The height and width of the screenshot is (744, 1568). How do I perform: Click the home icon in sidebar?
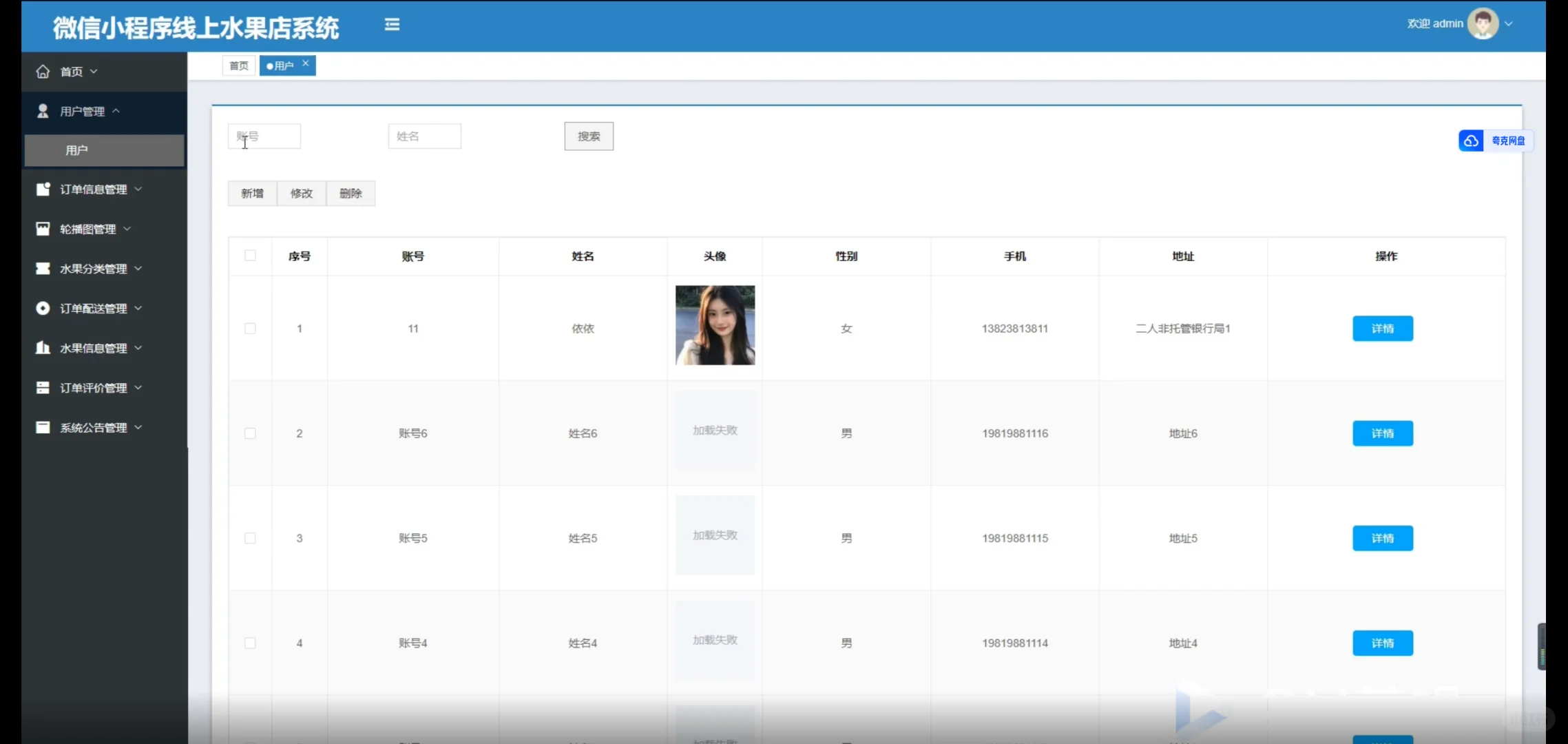(43, 72)
